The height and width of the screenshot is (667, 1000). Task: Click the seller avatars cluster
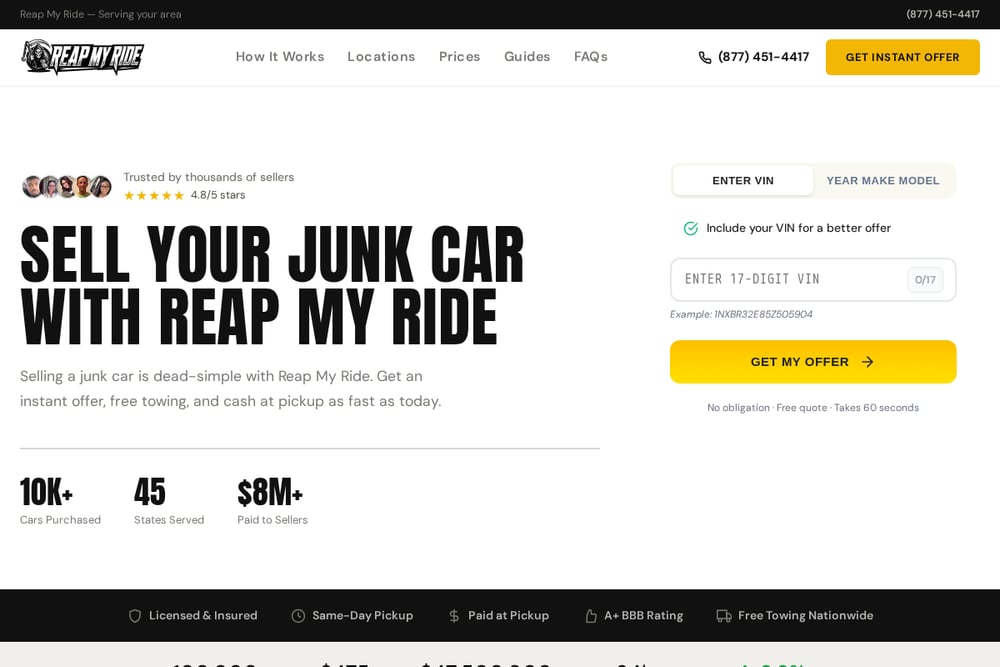click(x=67, y=187)
